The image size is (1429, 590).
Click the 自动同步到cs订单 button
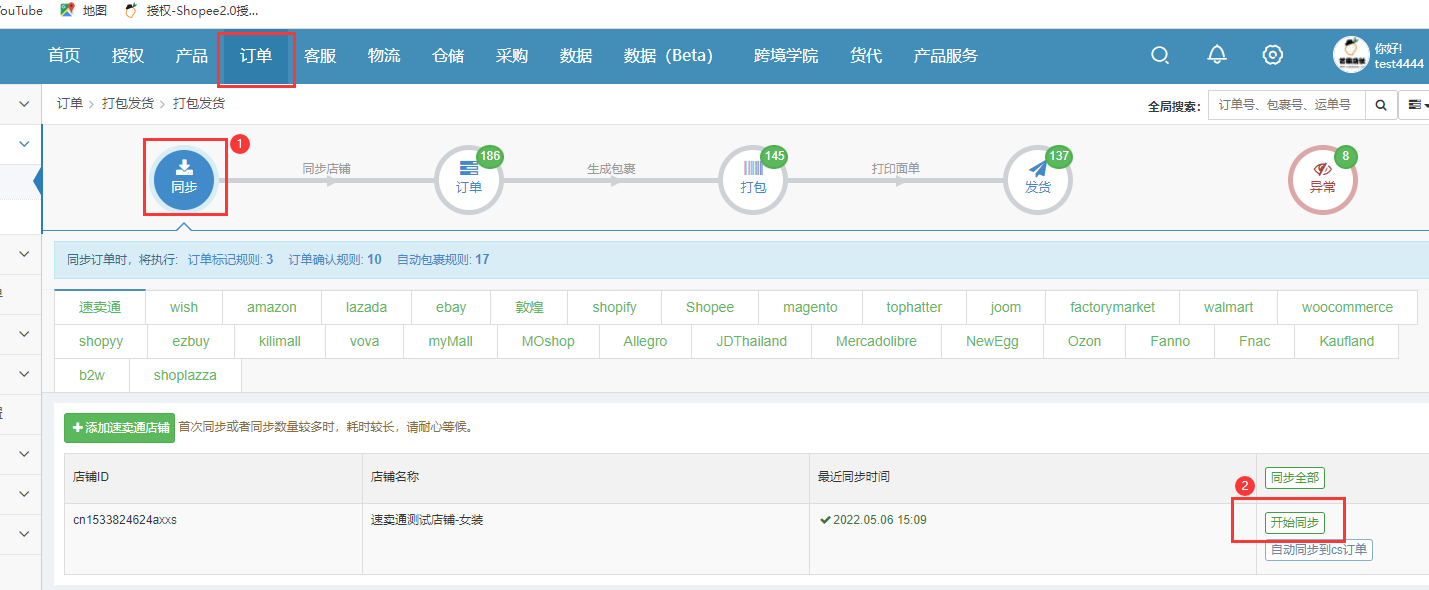point(1318,550)
